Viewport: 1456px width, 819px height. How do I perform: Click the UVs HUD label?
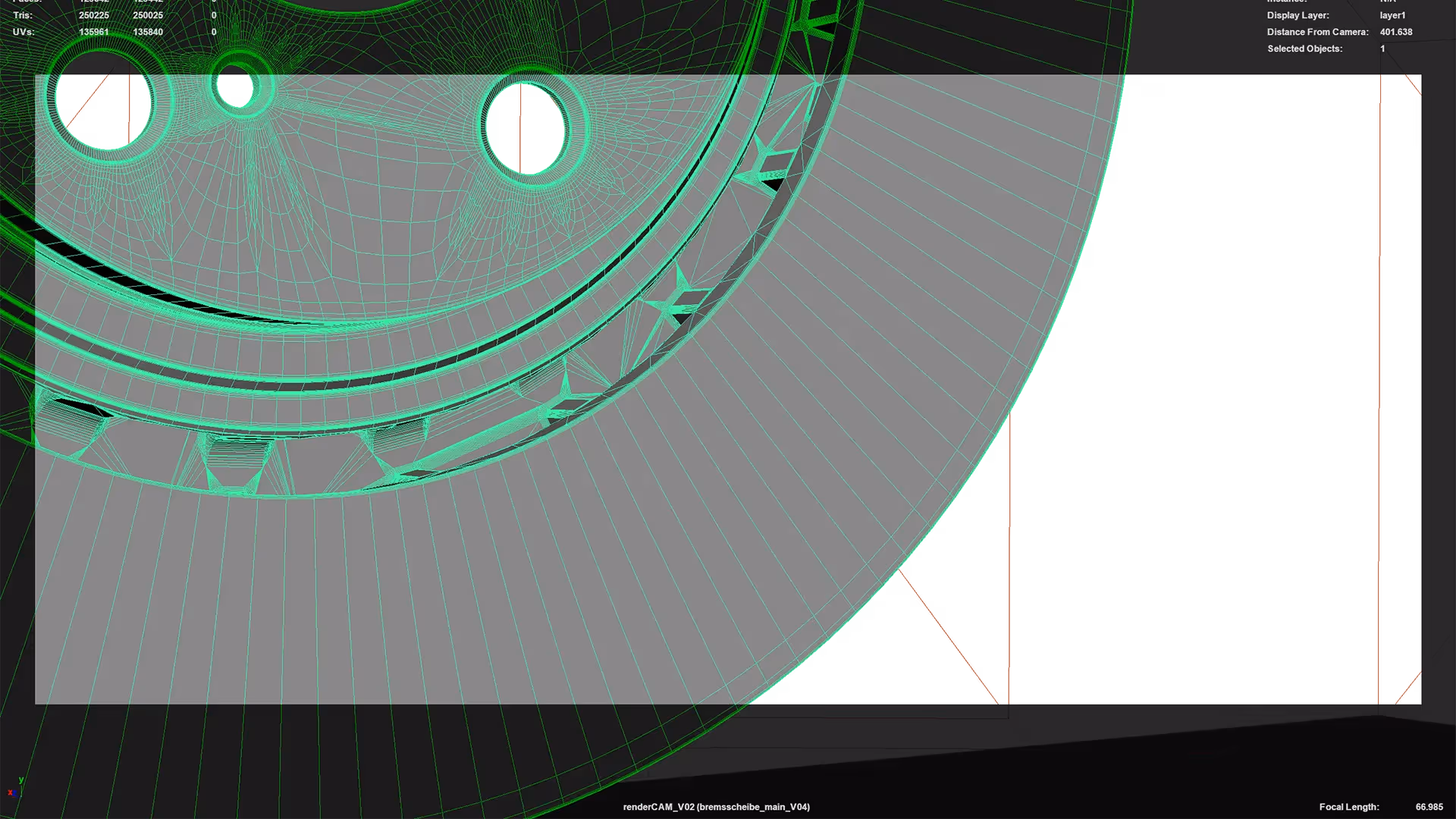23,32
